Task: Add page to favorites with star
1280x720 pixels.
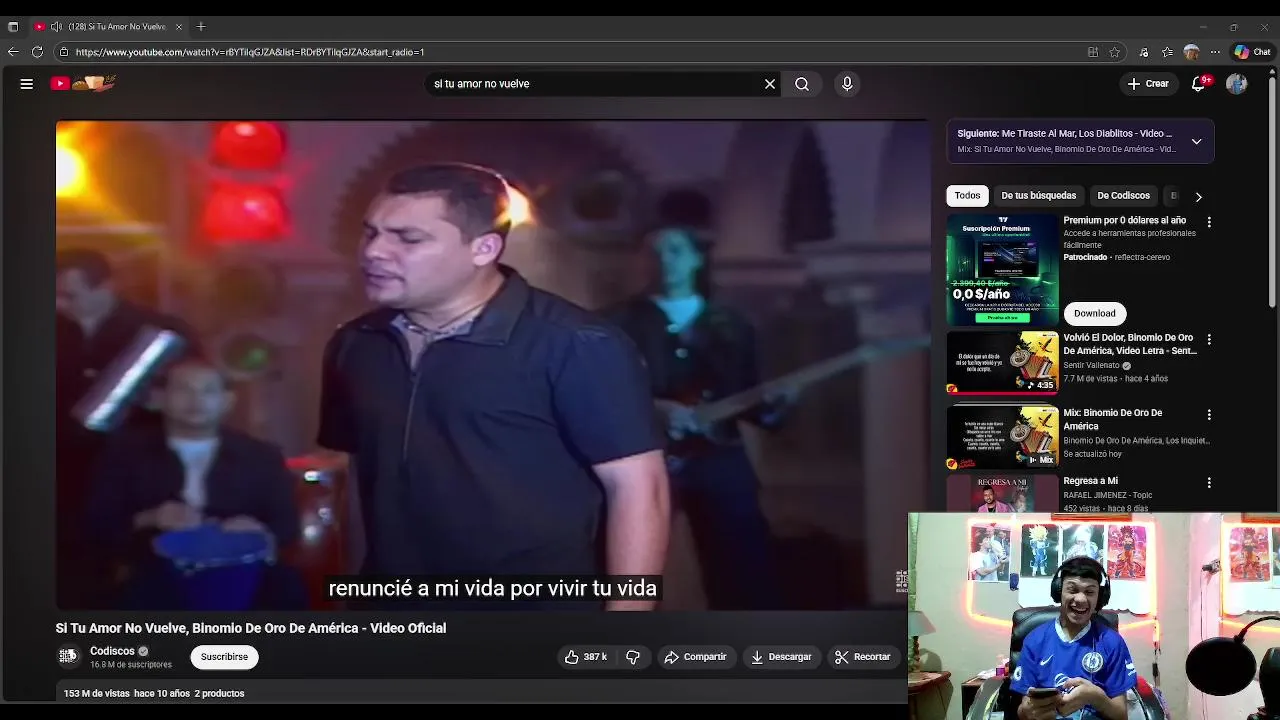Action: 1115,52
